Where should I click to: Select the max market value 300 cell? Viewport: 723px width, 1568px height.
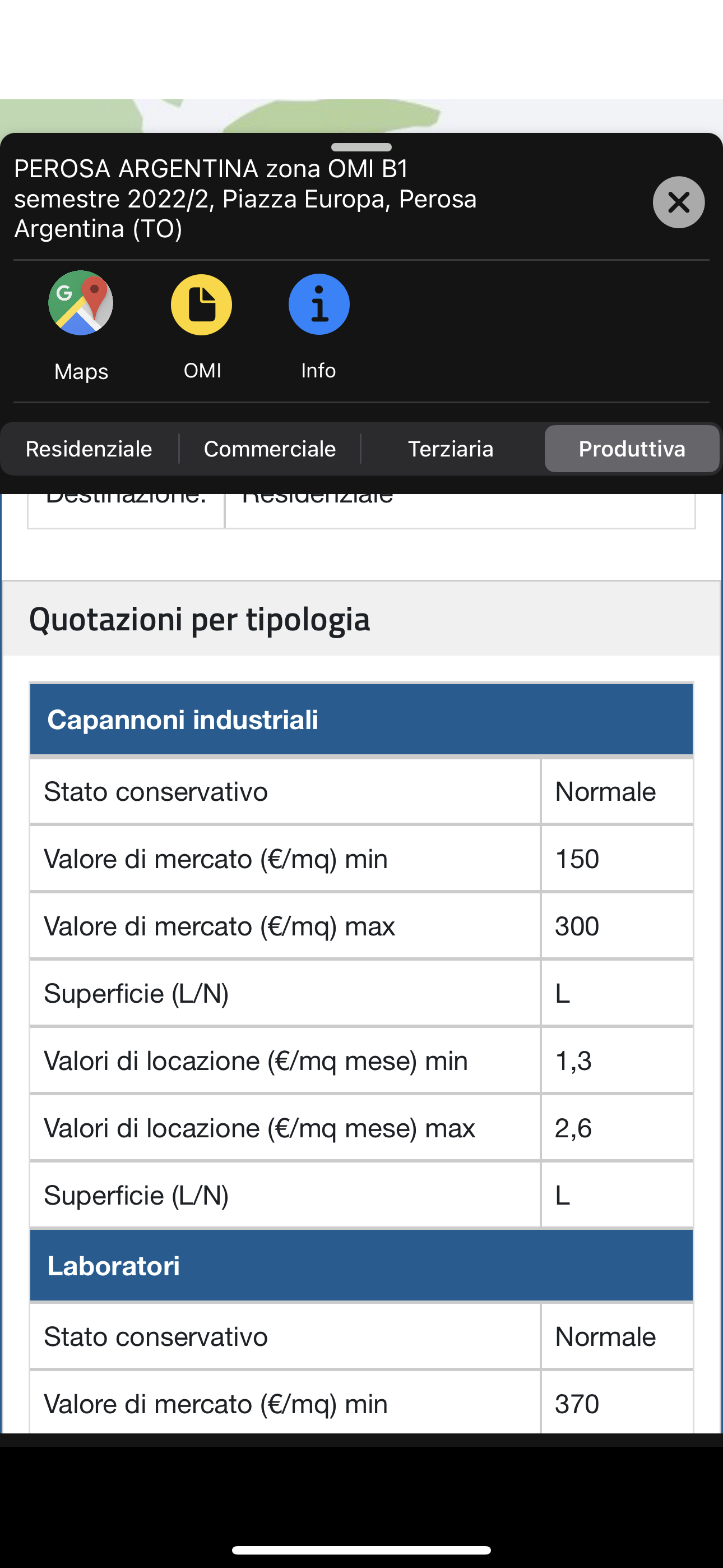[617, 926]
